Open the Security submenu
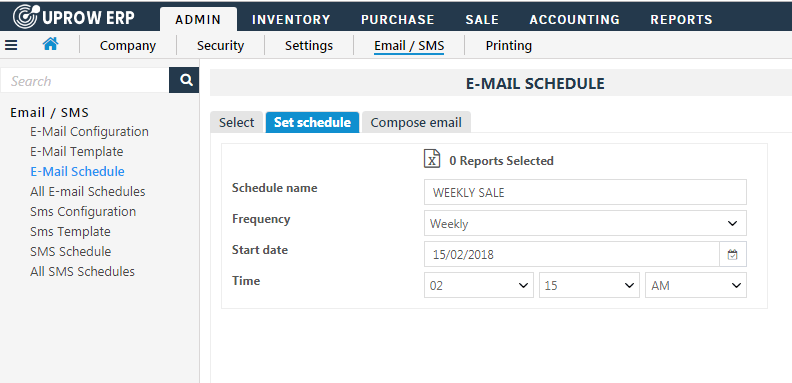792x383 pixels. [220, 45]
